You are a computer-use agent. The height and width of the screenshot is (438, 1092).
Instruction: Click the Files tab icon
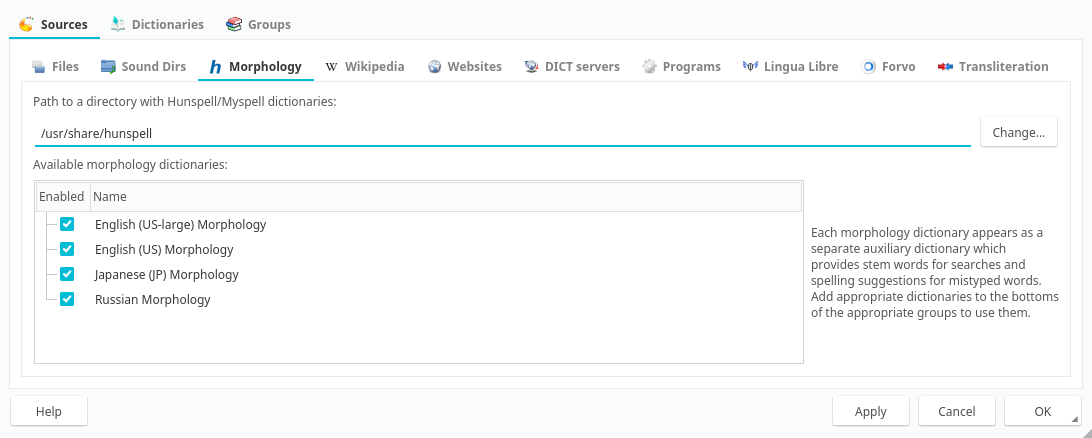coord(39,67)
